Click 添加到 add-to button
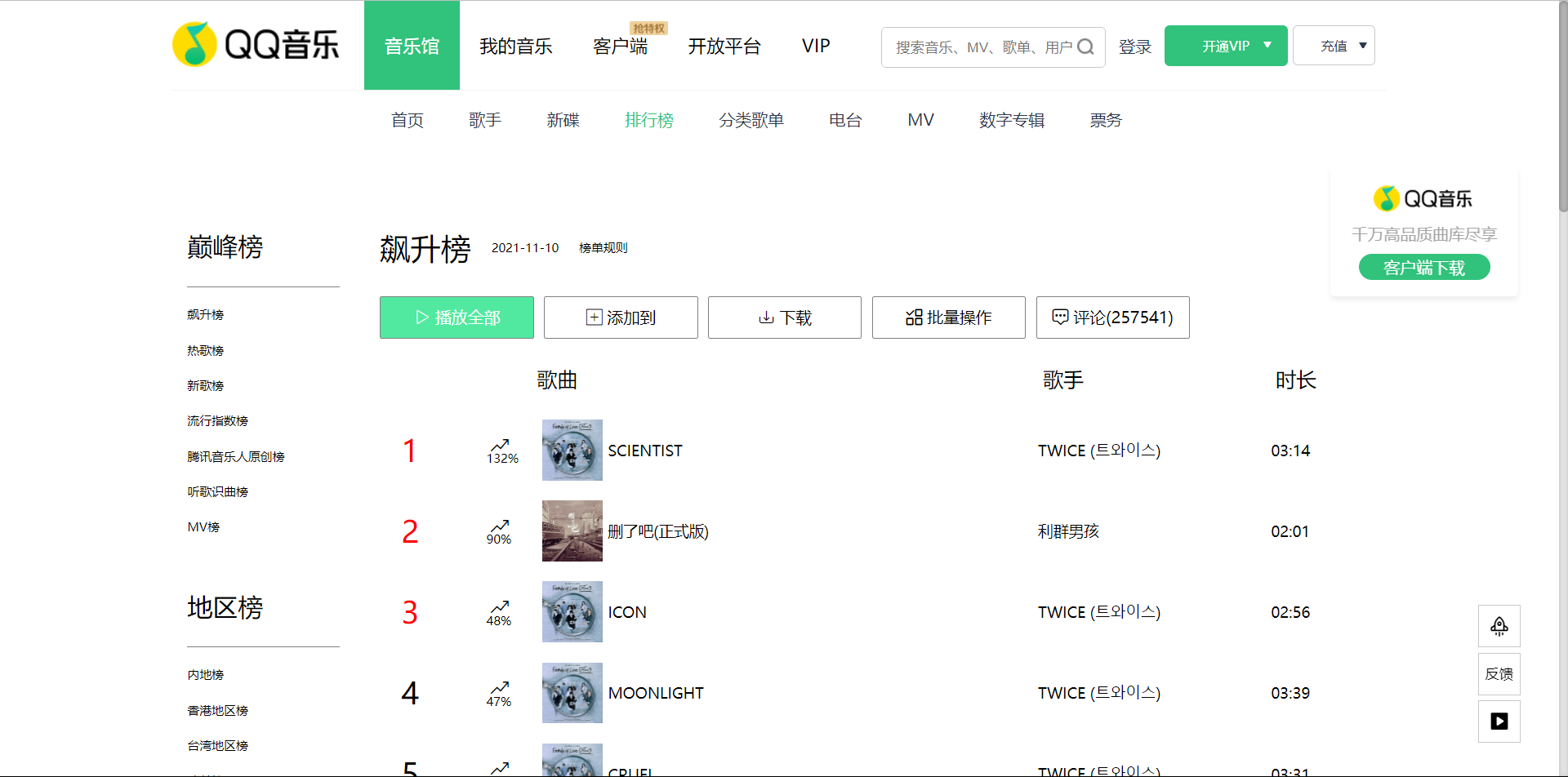Viewport: 1568px width, 777px height. (x=621, y=317)
